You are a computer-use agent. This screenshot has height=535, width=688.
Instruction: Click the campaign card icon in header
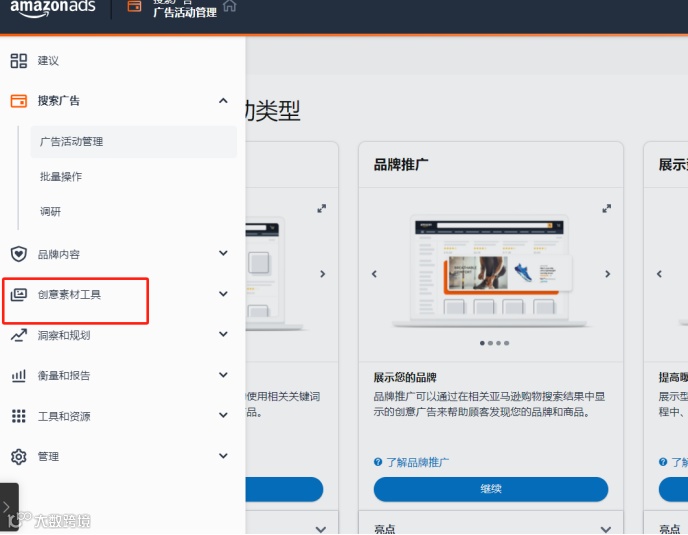[x=134, y=6]
